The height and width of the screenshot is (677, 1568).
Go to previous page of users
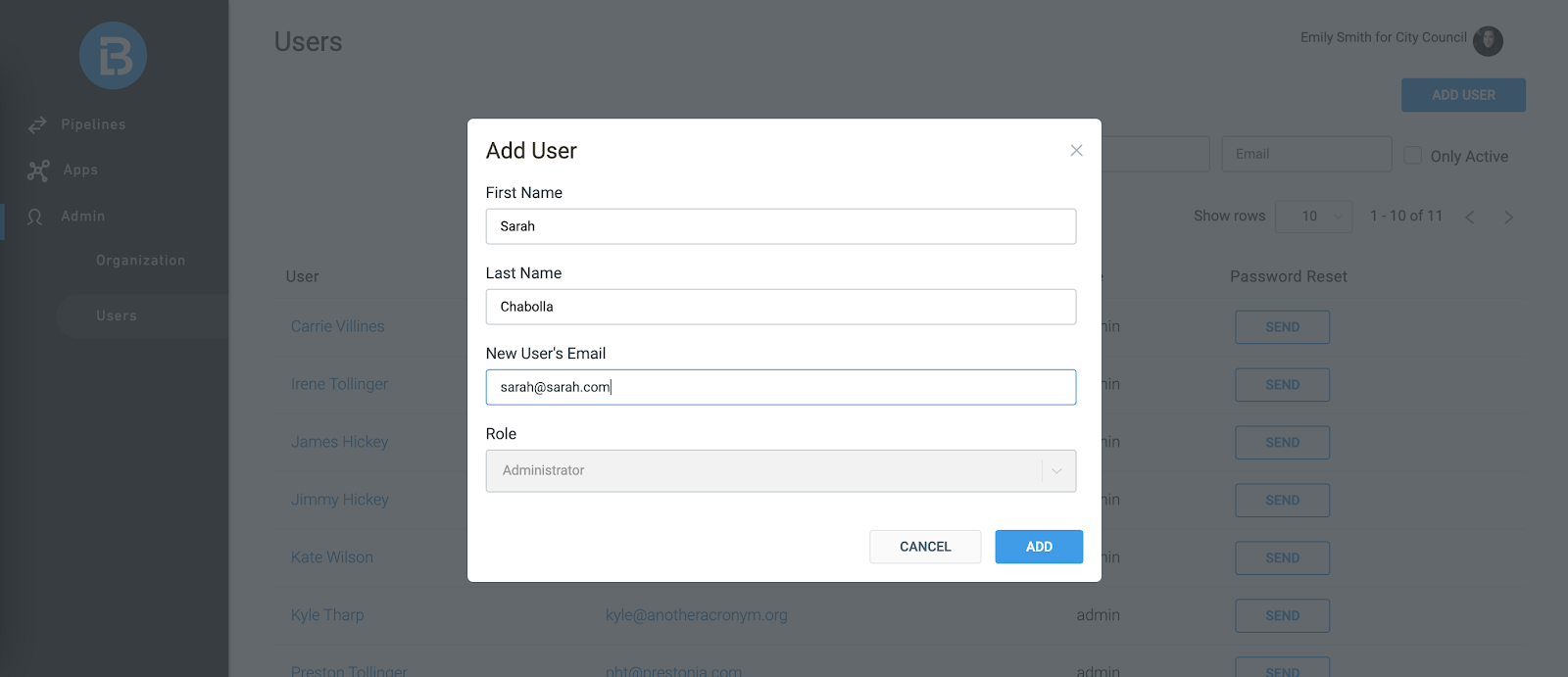(1469, 218)
